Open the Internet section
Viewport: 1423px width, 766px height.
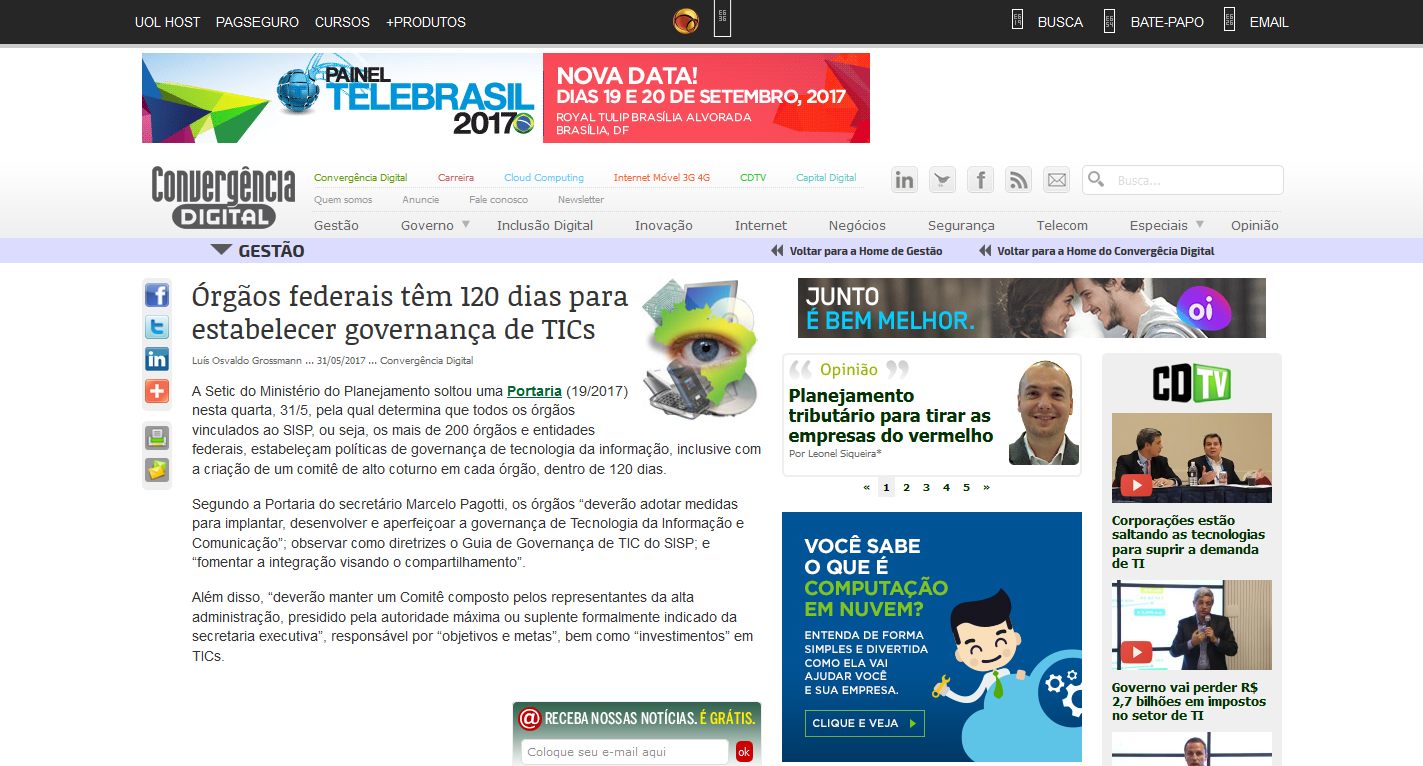tap(761, 225)
